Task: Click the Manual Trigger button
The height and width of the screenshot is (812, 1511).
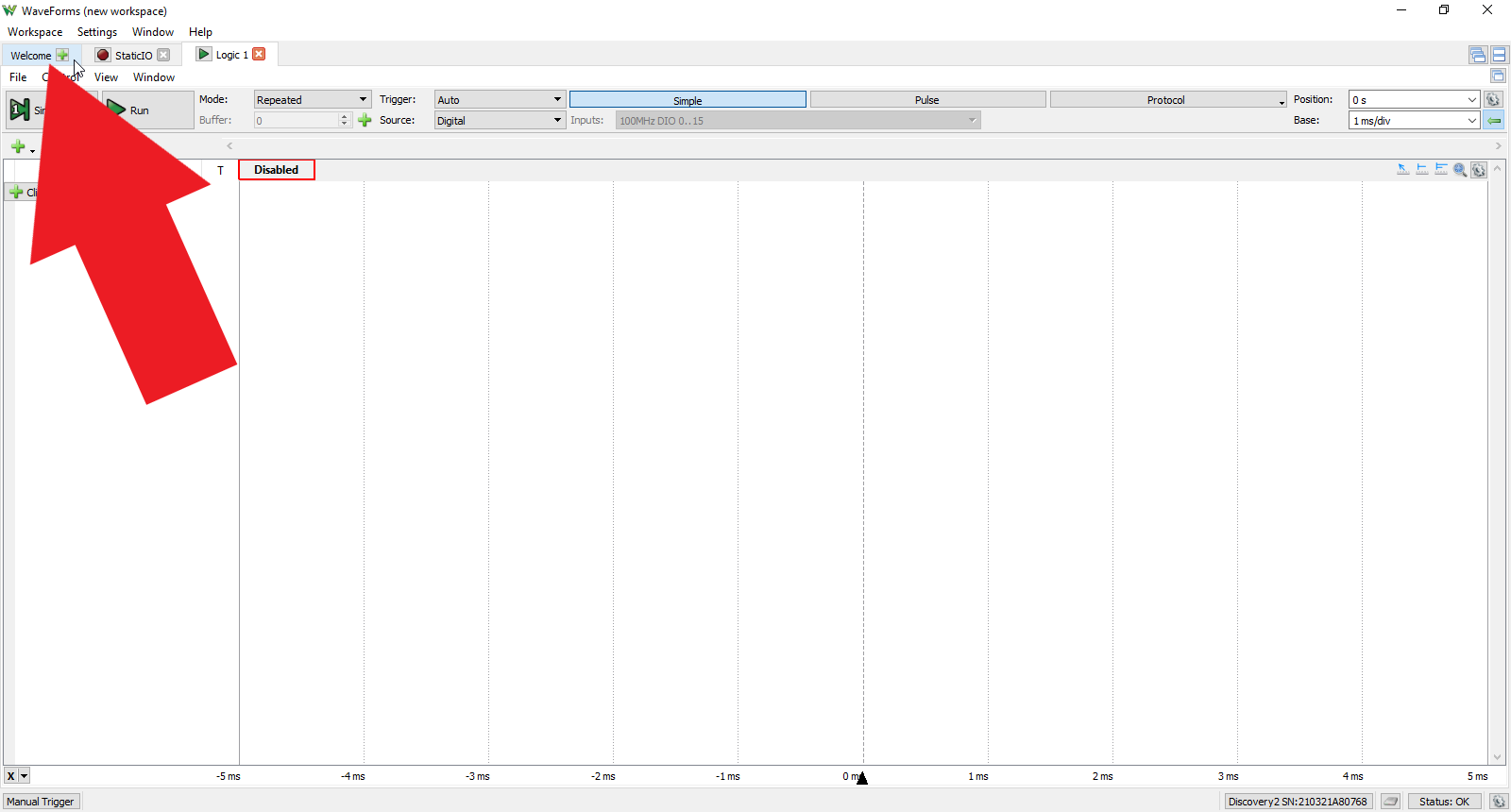Action: [x=41, y=802]
